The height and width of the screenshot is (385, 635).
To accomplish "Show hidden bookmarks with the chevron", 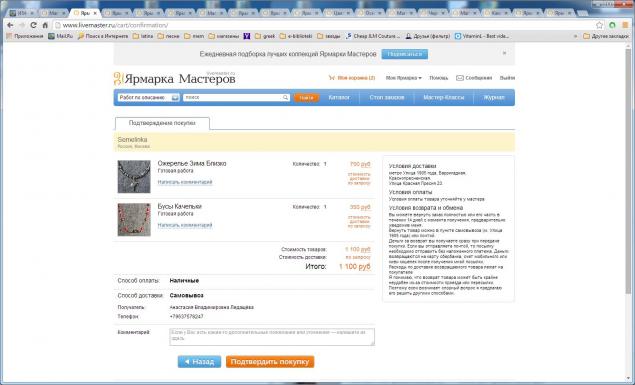I will [x=575, y=36].
